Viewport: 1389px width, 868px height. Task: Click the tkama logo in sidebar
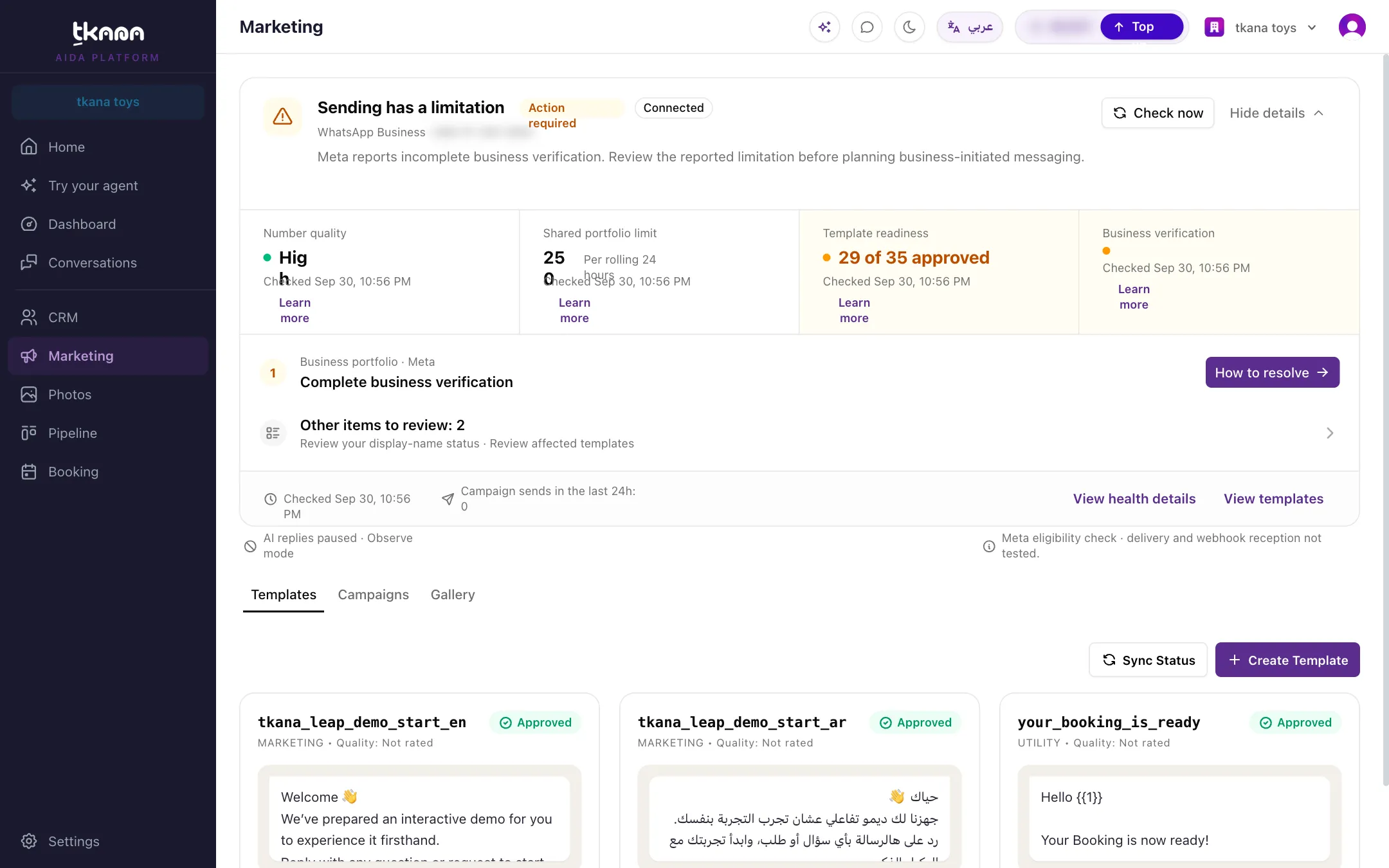108,33
